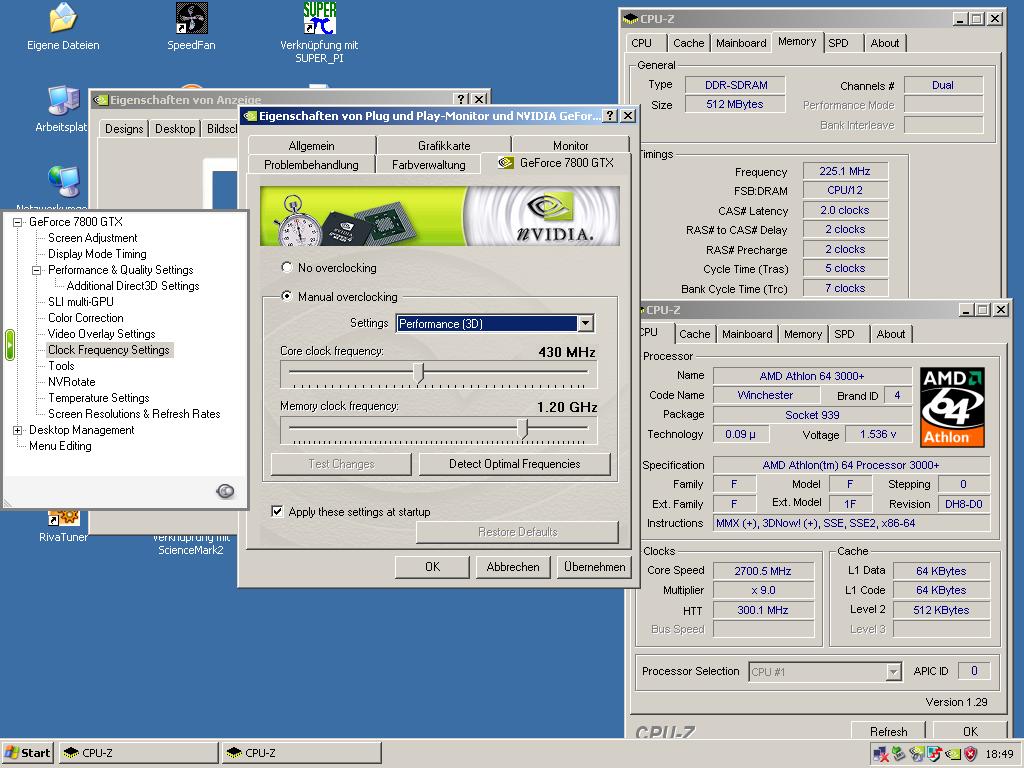Select Temperature Settings in the tree

(x=99, y=398)
